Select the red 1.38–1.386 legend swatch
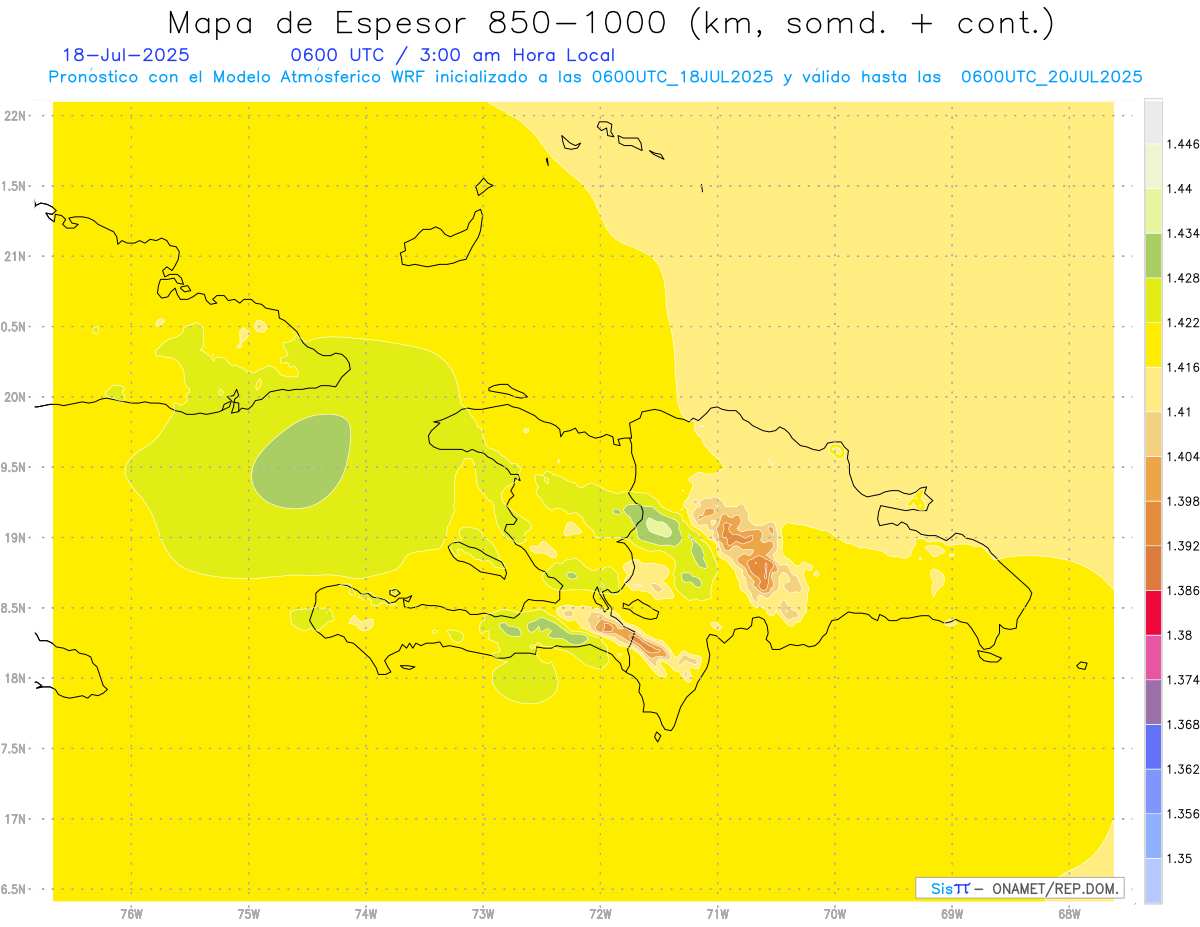This screenshot has width=1200, height=927. tap(1154, 613)
